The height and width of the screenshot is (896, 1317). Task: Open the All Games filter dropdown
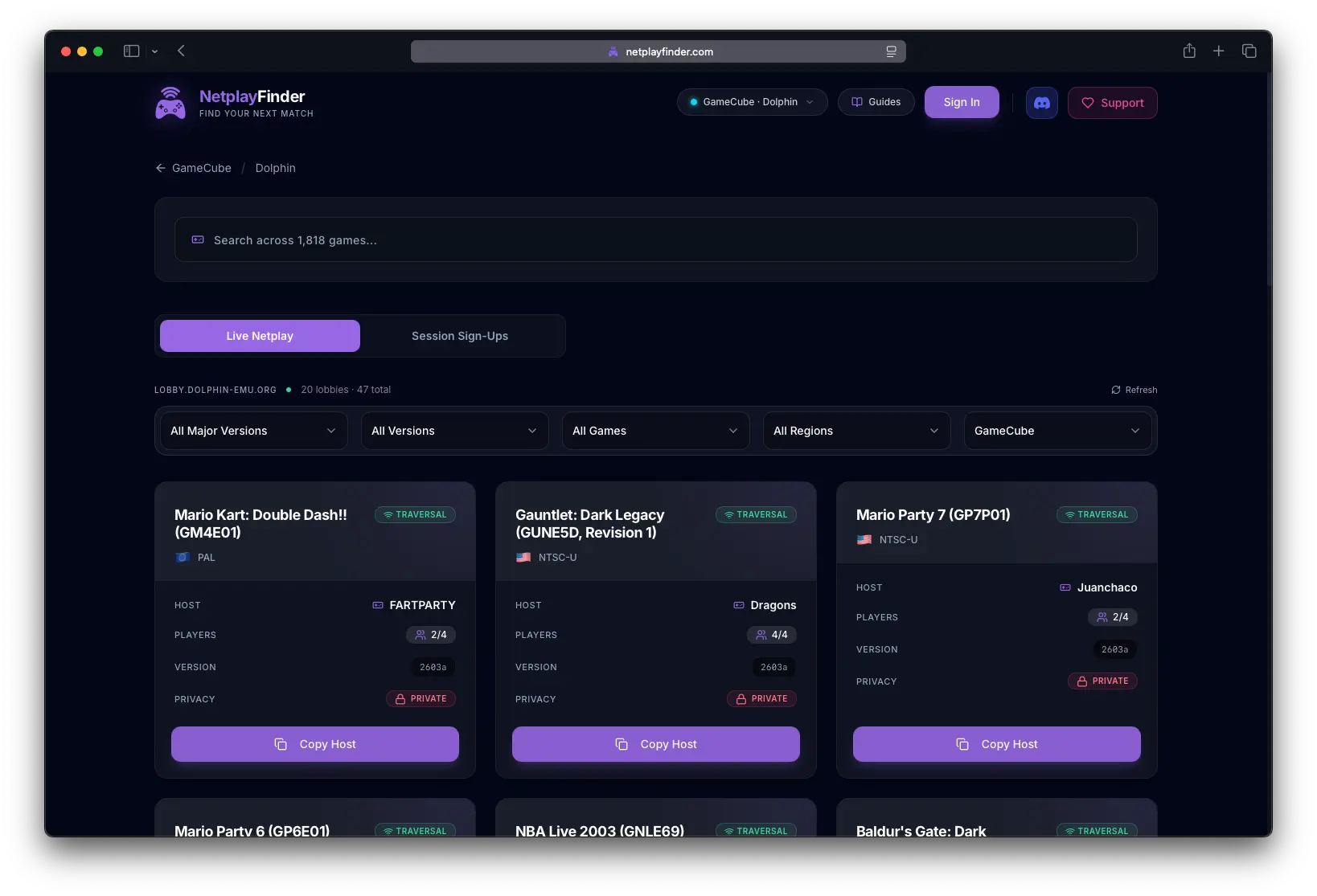656,431
